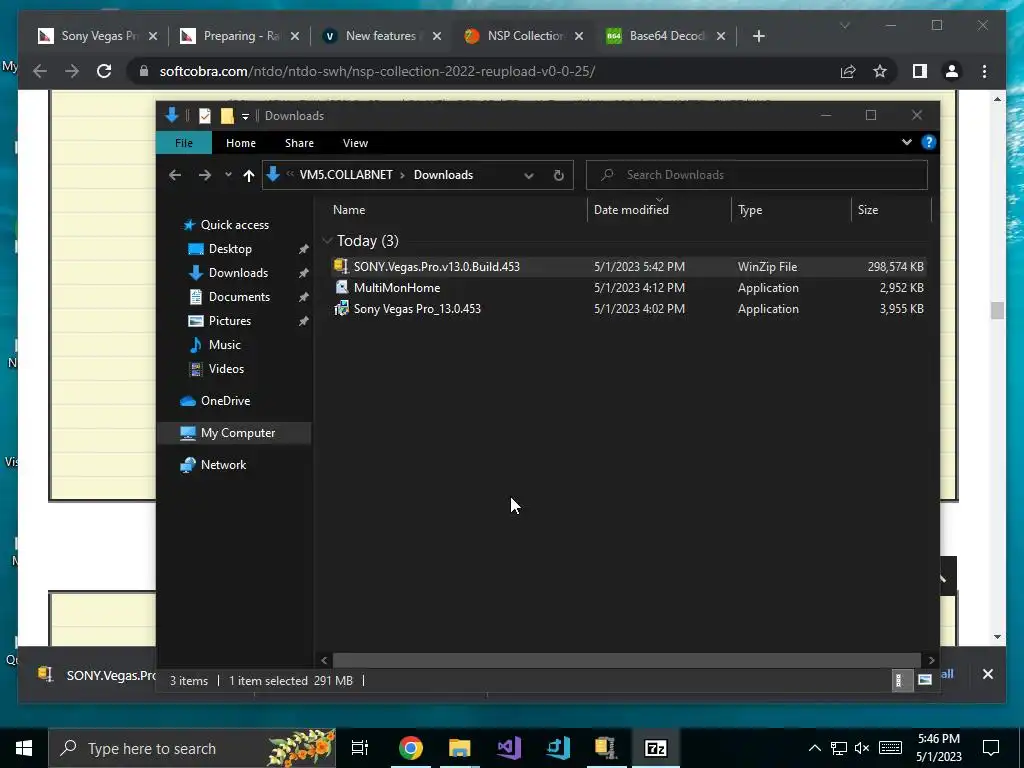Expand the address bar history dropdown
1024x768 pixels.
coord(528,175)
